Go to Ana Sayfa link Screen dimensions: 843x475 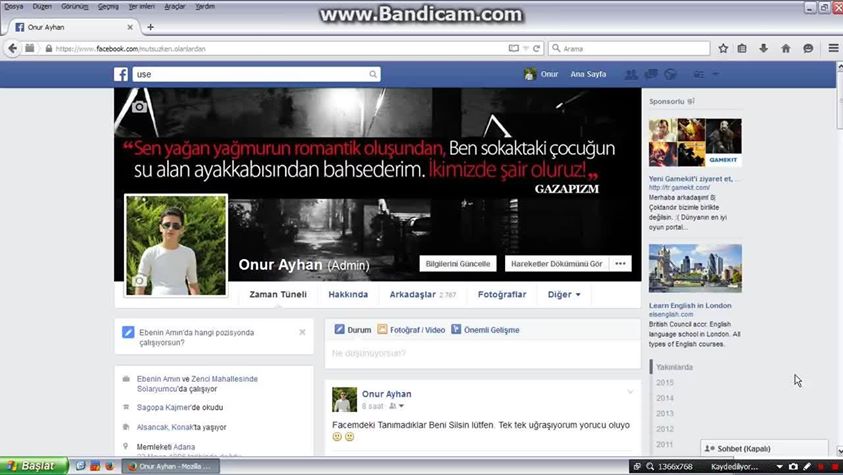tap(588, 74)
